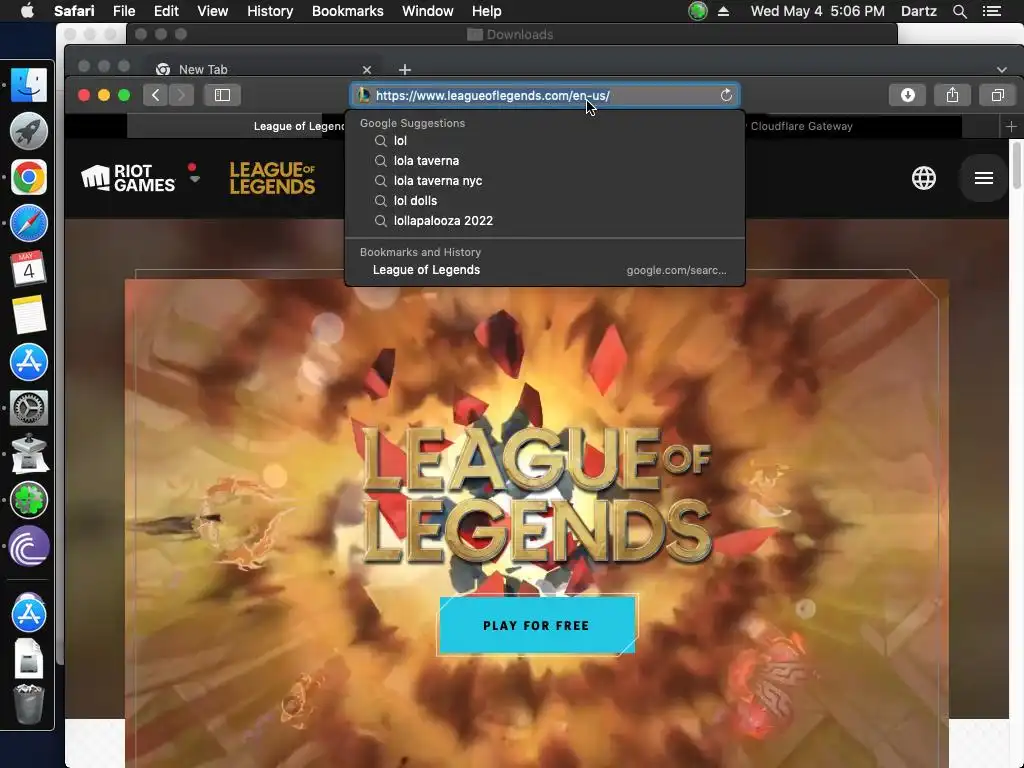Screen dimensions: 1024x768
Task: Click eject icon in menu bar
Action: pyautogui.click(x=723, y=11)
